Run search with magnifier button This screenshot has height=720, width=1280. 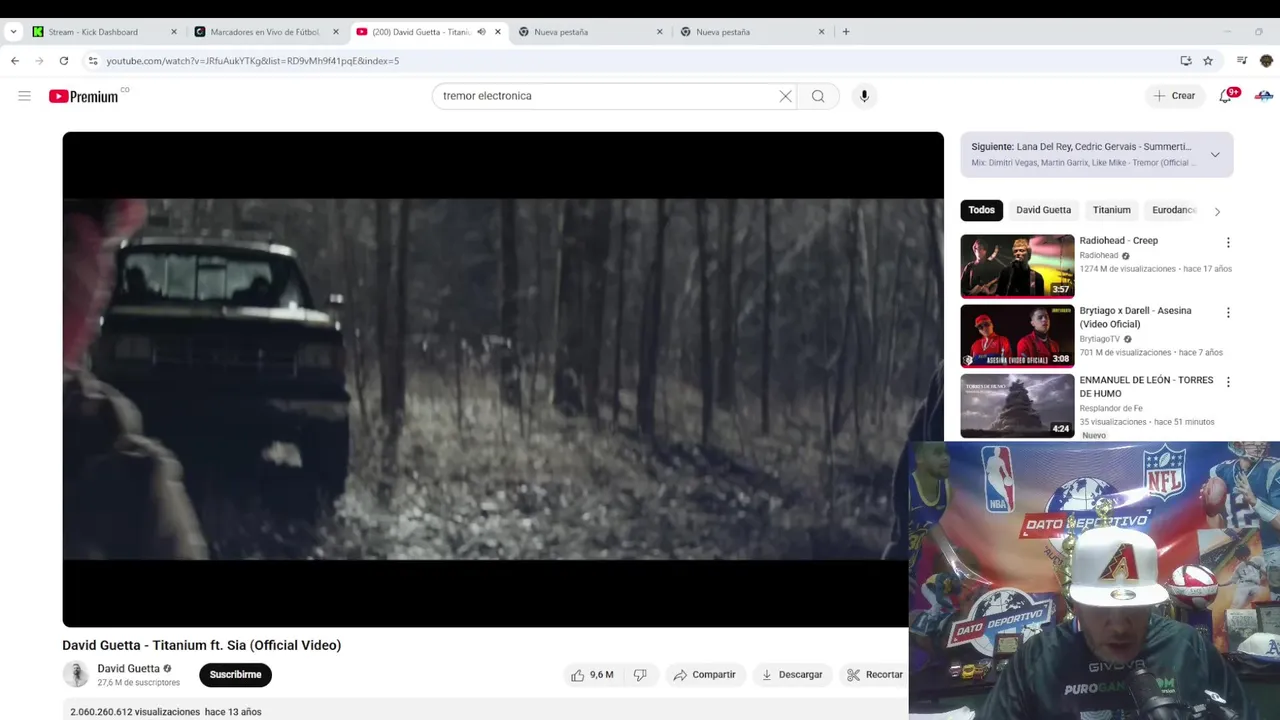[818, 96]
